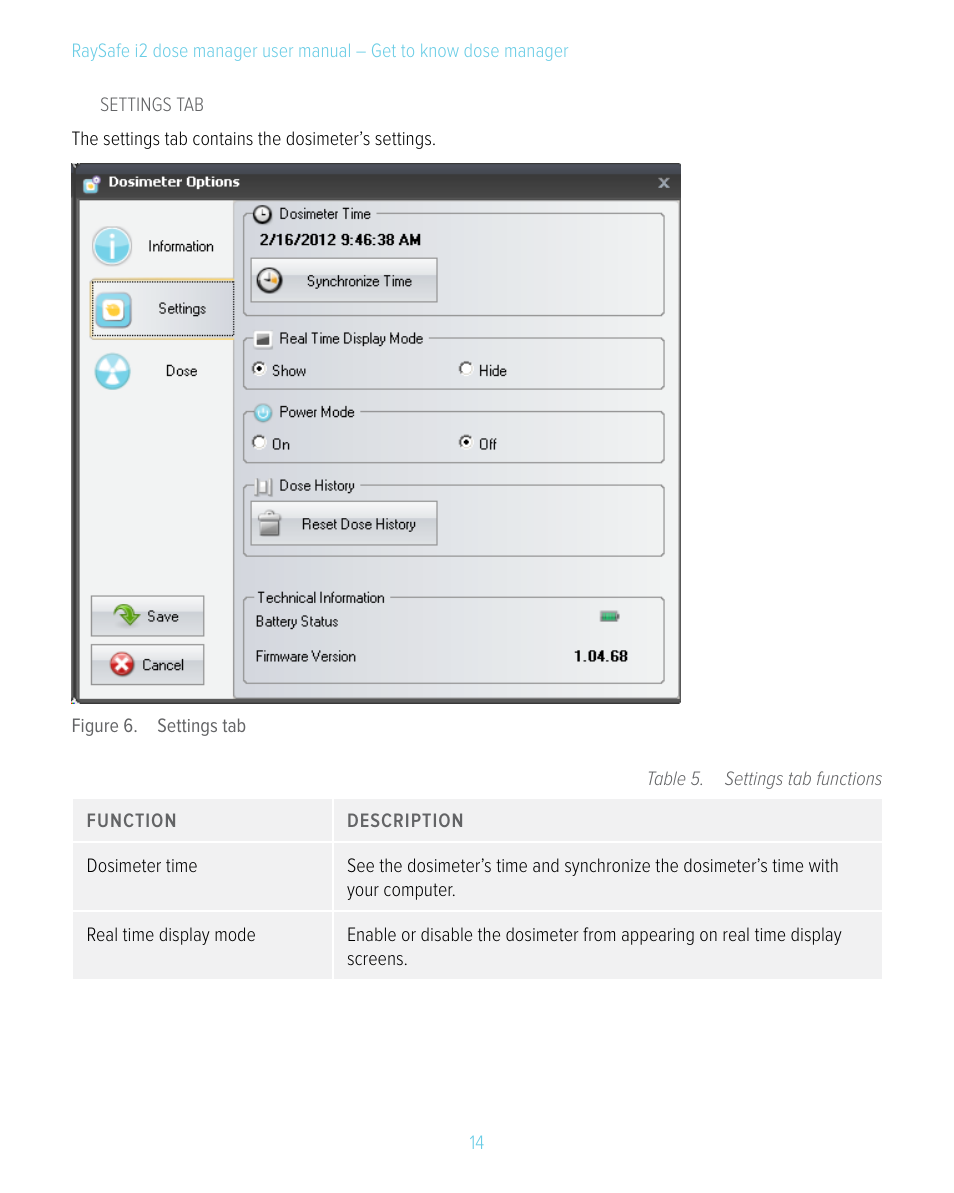Screen dimensions: 954x1193
Task: Click the Power Mode icon
Action: [x=263, y=412]
